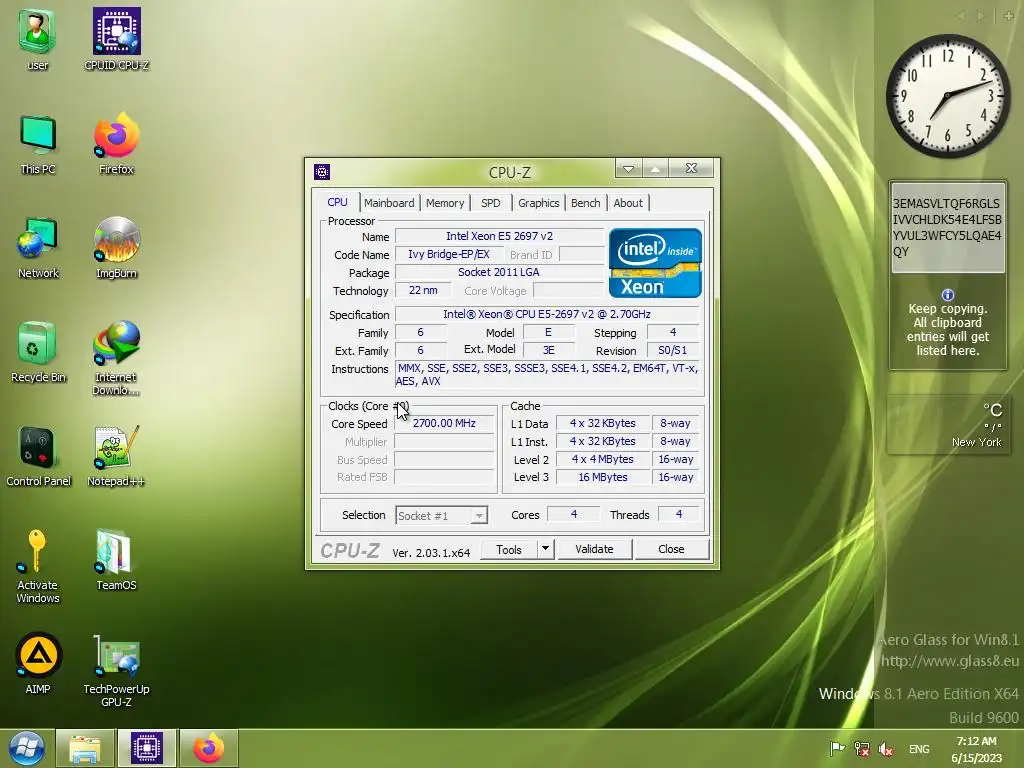Click the Core Speed value 2700.00 MHz

[444, 423]
